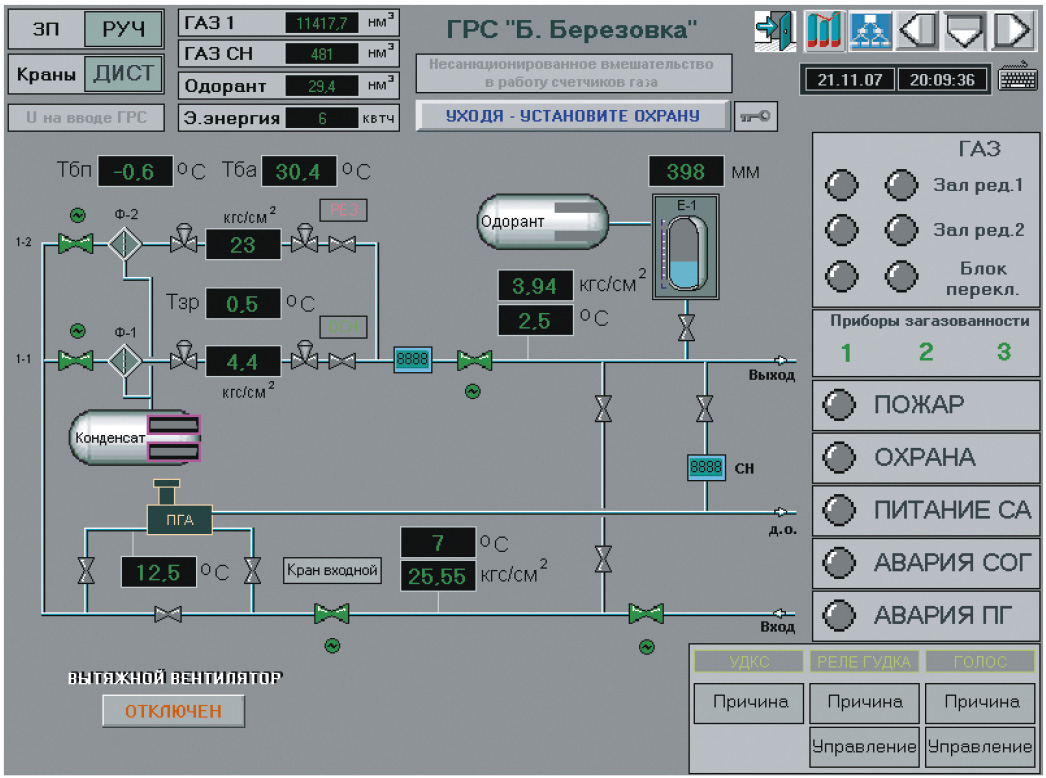
Task: Select the green valve on line 1-2
Action: coord(75,244)
